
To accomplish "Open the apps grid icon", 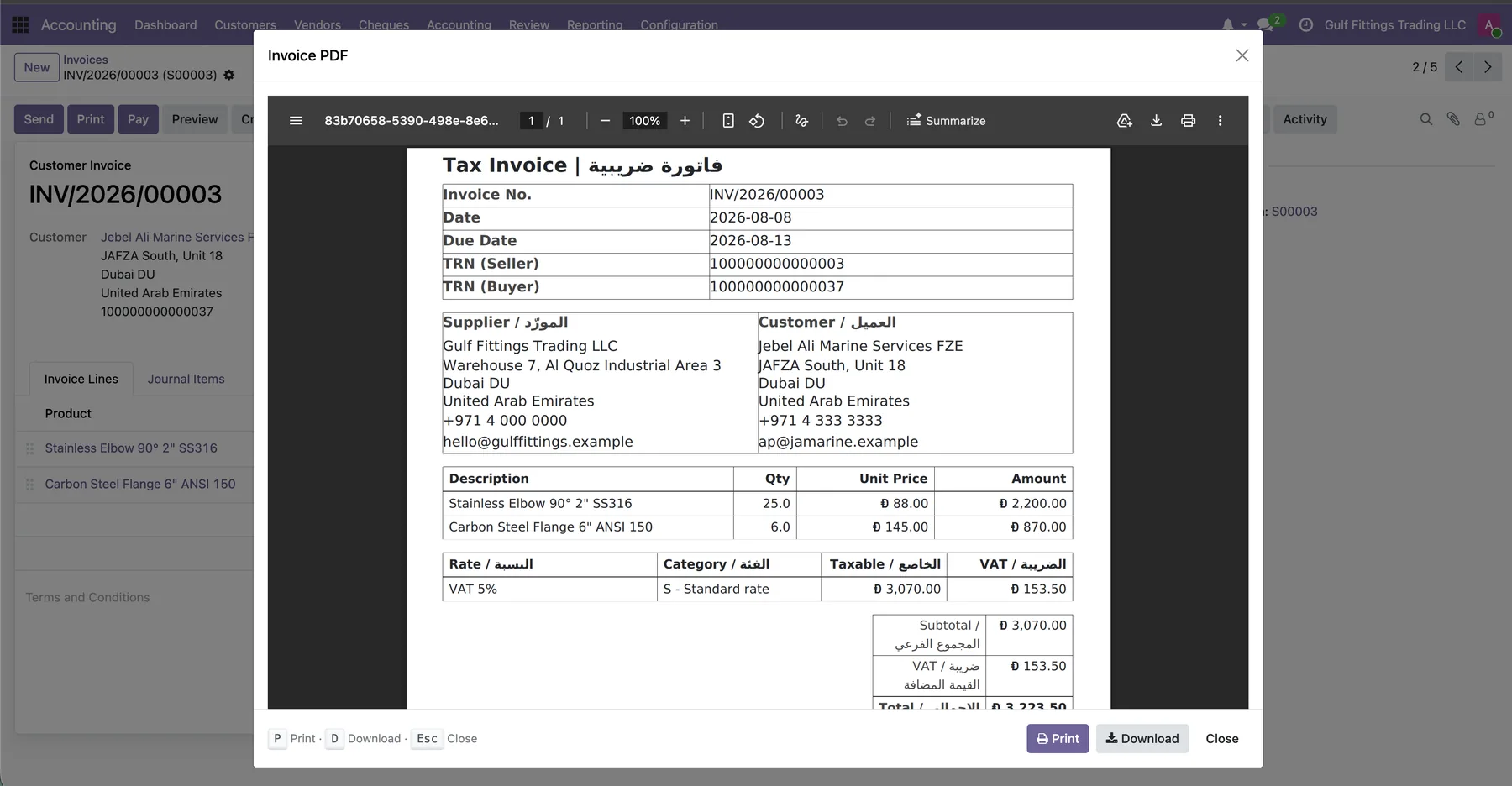I will tap(20, 25).
